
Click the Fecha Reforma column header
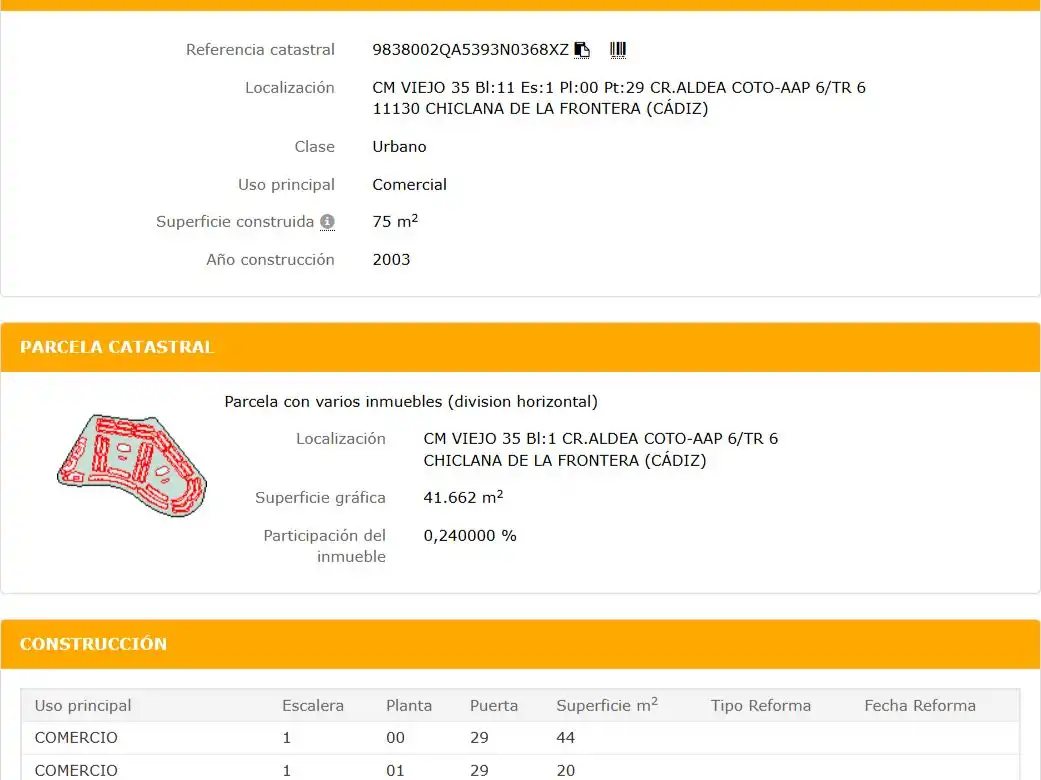pyautogui.click(x=920, y=706)
